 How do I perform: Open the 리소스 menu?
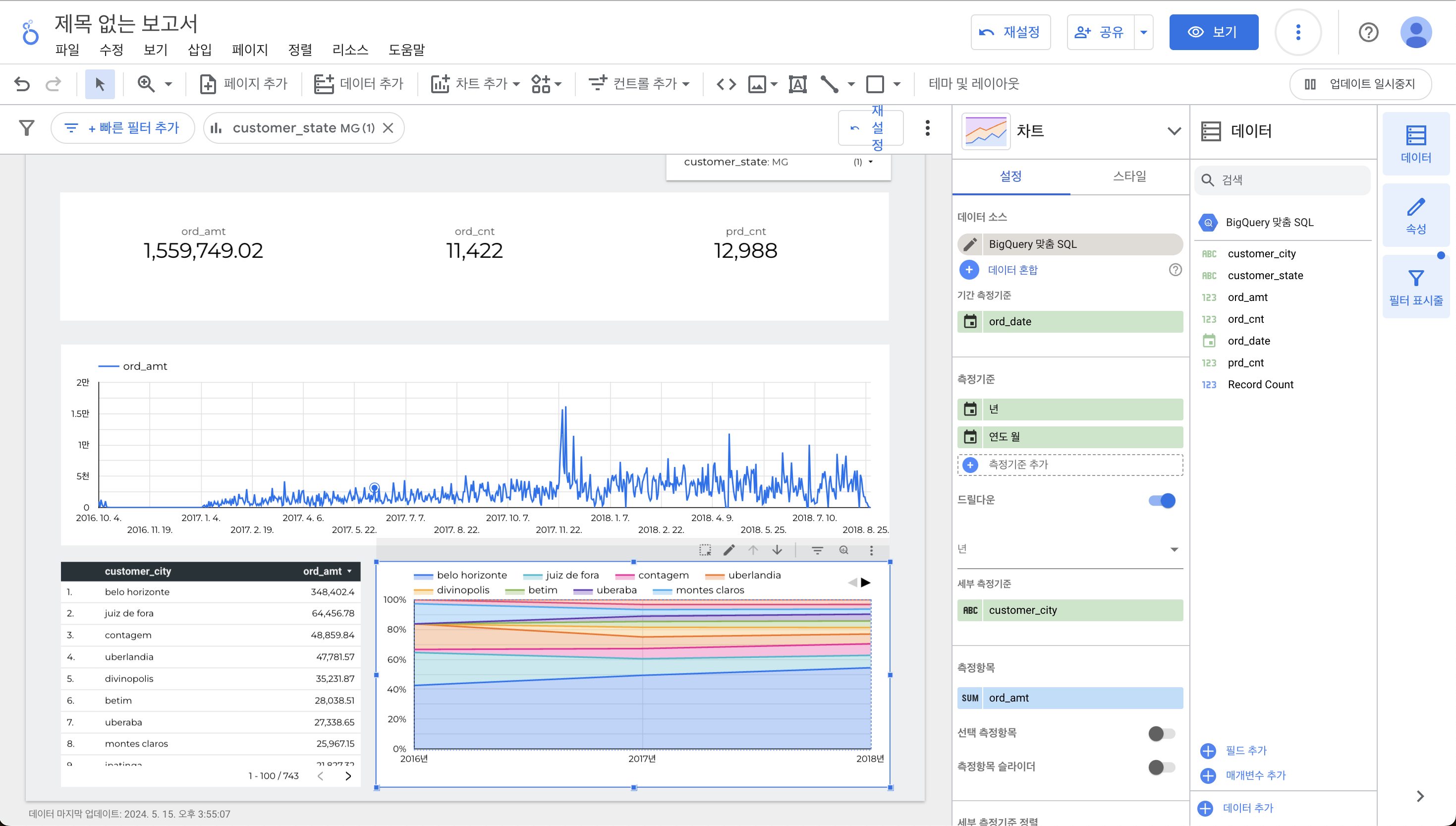[x=350, y=50]
